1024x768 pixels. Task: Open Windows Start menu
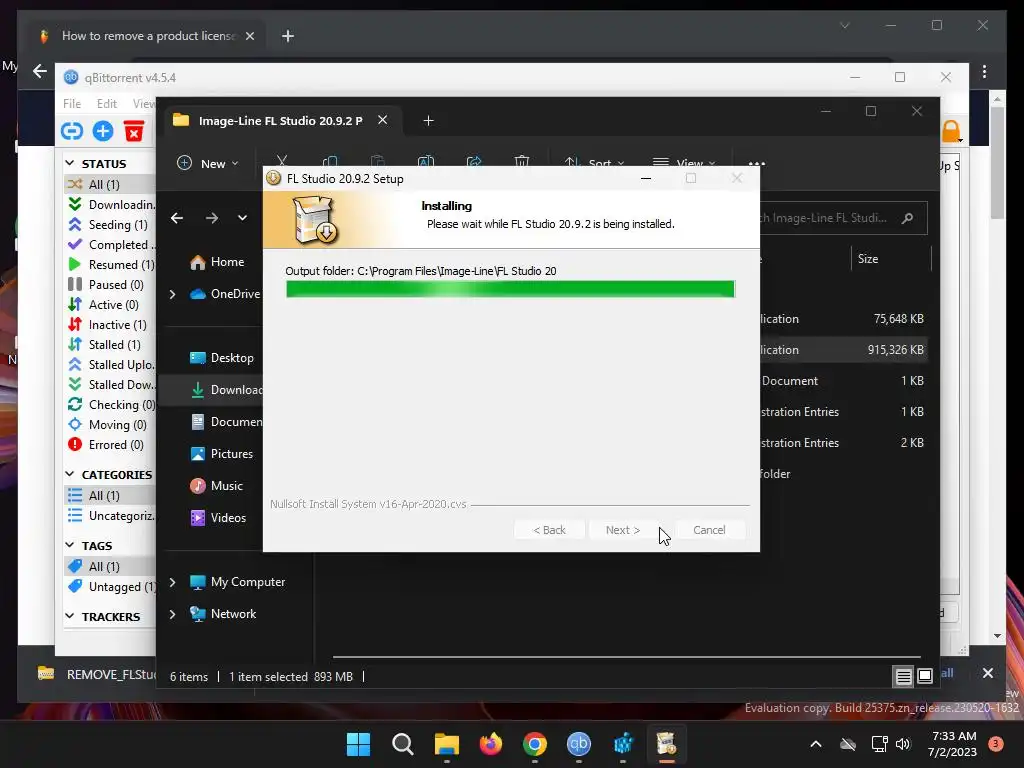[x=358, y=744]
